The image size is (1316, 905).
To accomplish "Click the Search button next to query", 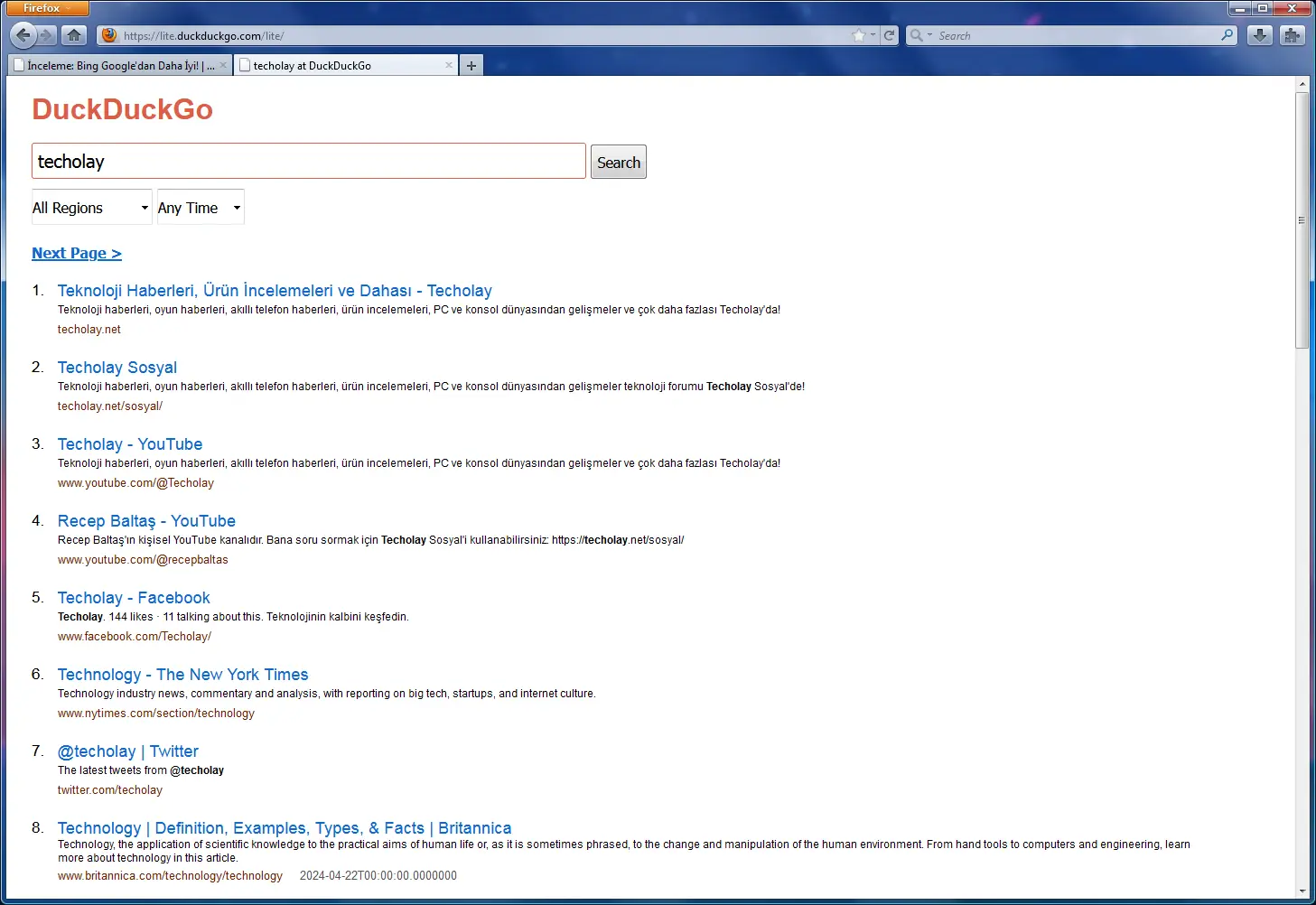I will click(x=619, y=162).
